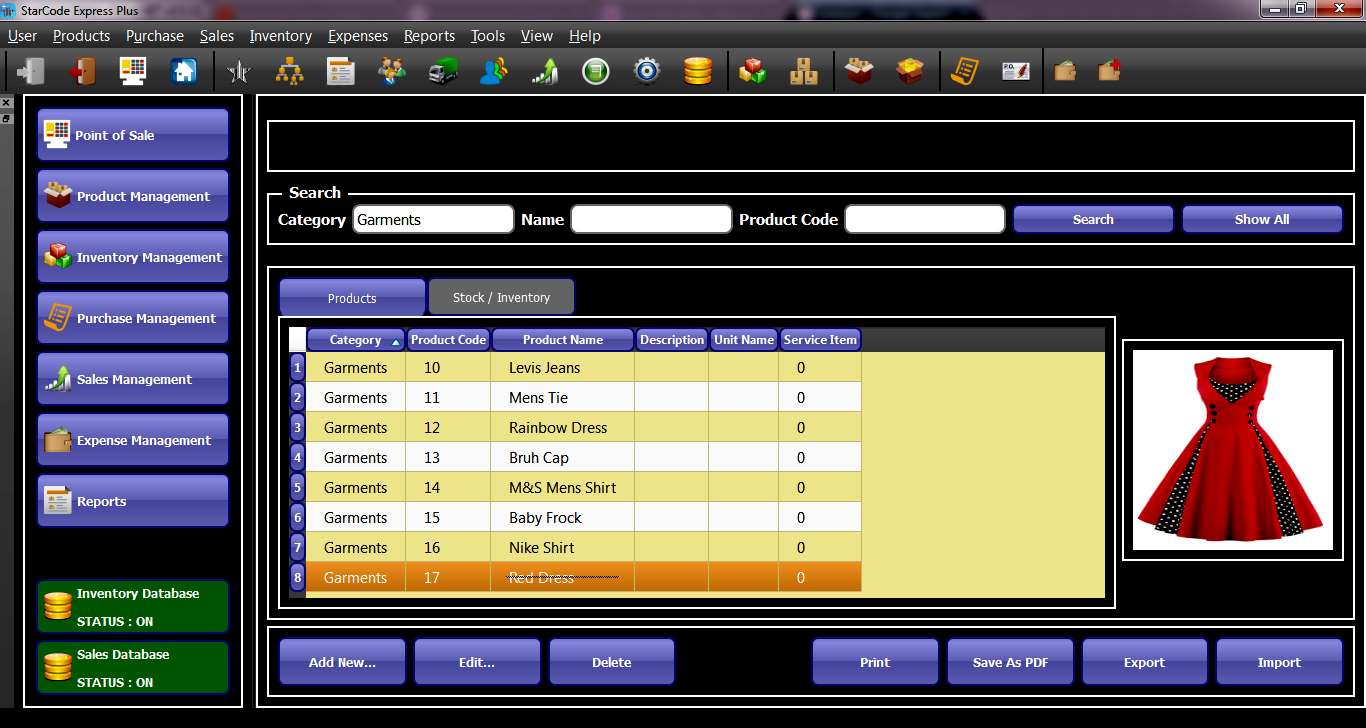The image size is (1366, 728).
Task: Switch to the Stock / Inventory tab
Action: (501, 296)
